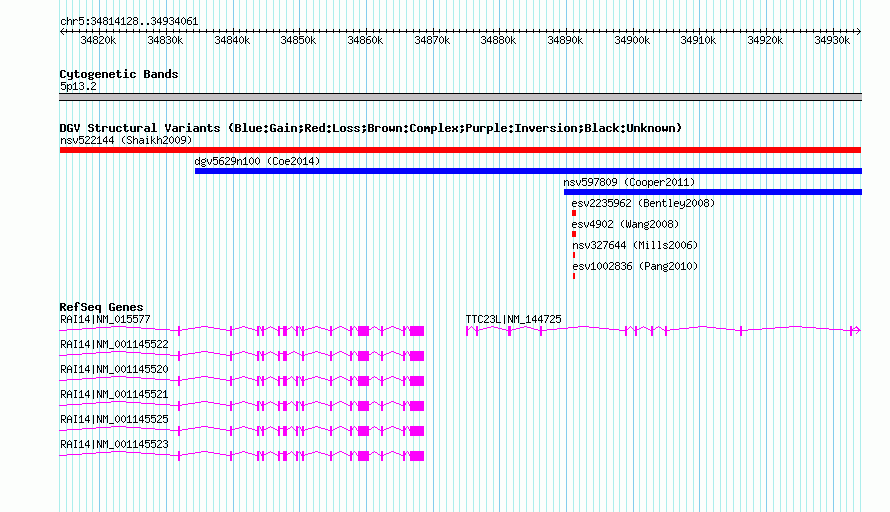This screenshot has height=512, width=890.
Task: Click the 34930k ruler tick label
Action: tap(833, 40)
